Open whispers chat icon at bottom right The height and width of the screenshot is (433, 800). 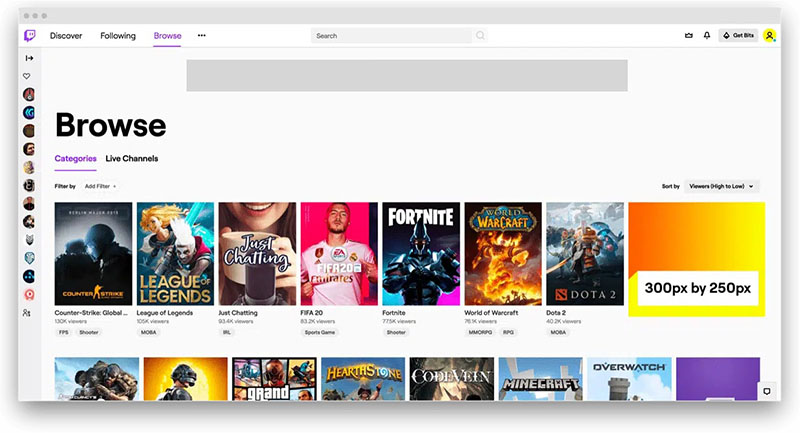(767, 391)
